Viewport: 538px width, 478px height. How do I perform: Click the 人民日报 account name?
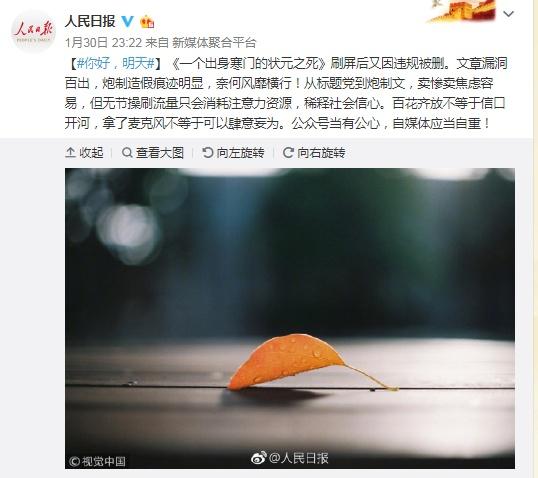(x=90, y=21)
